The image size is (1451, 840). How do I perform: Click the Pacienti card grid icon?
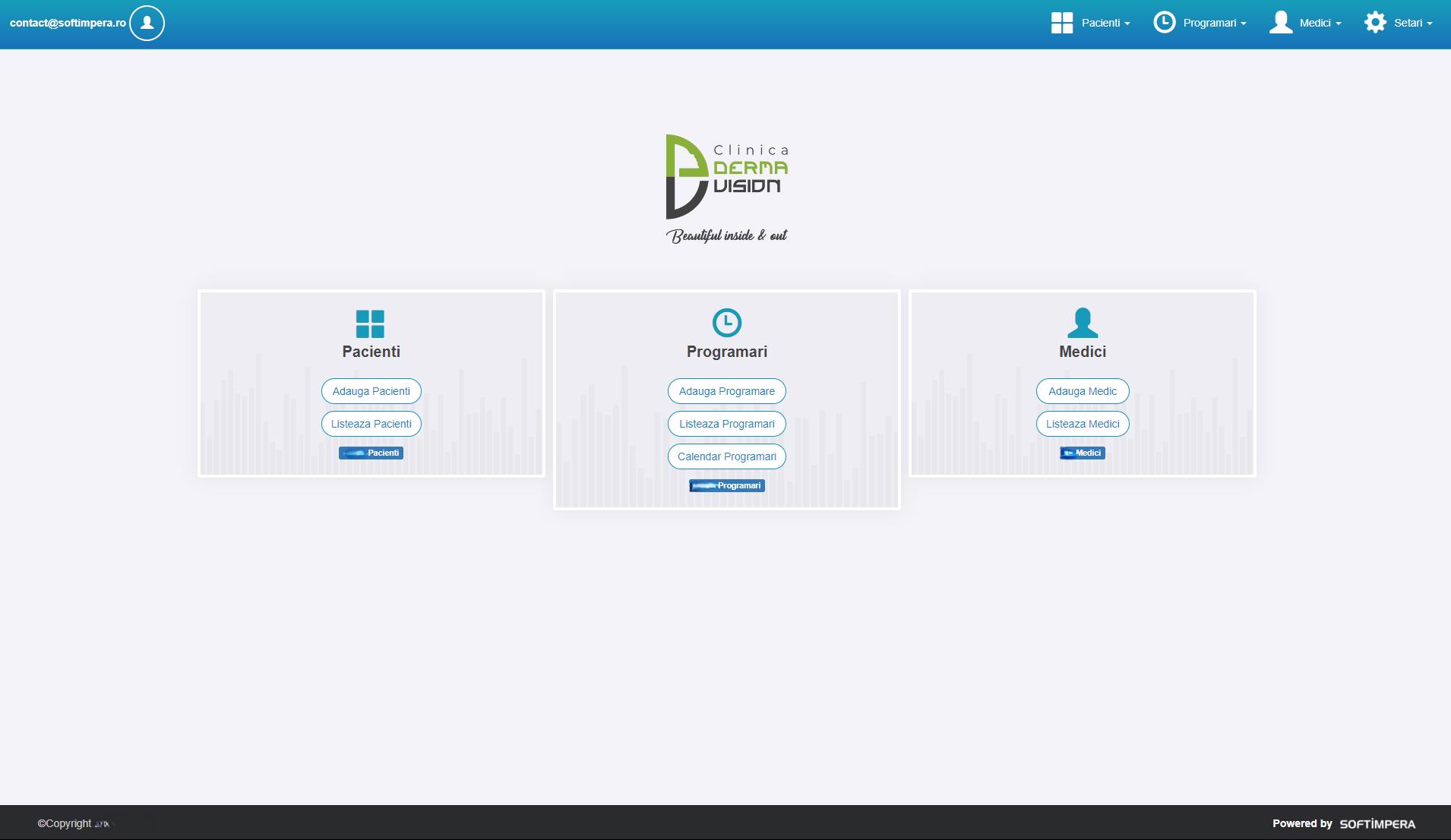370,324
